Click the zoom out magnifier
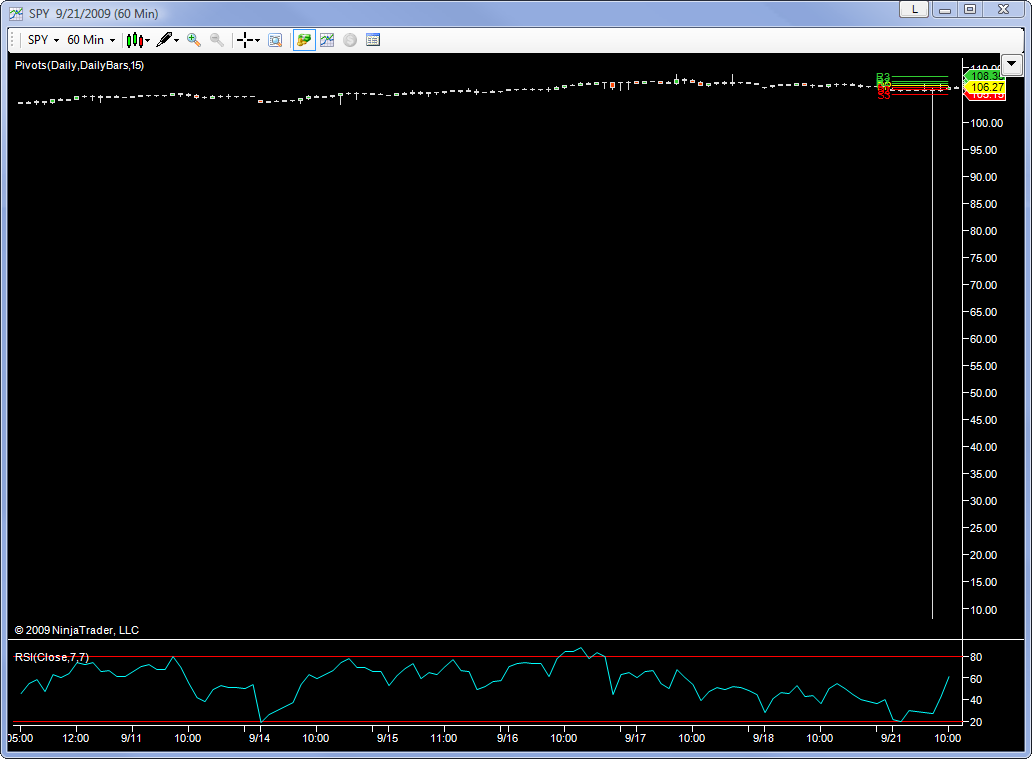1032x759 pixels. pyautogui.click(x=217, y=40)
